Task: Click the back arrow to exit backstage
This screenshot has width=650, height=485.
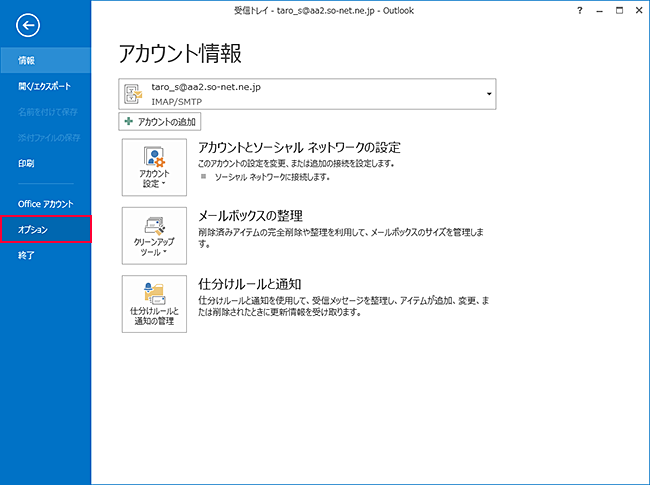Action: (x=24, y=25)
